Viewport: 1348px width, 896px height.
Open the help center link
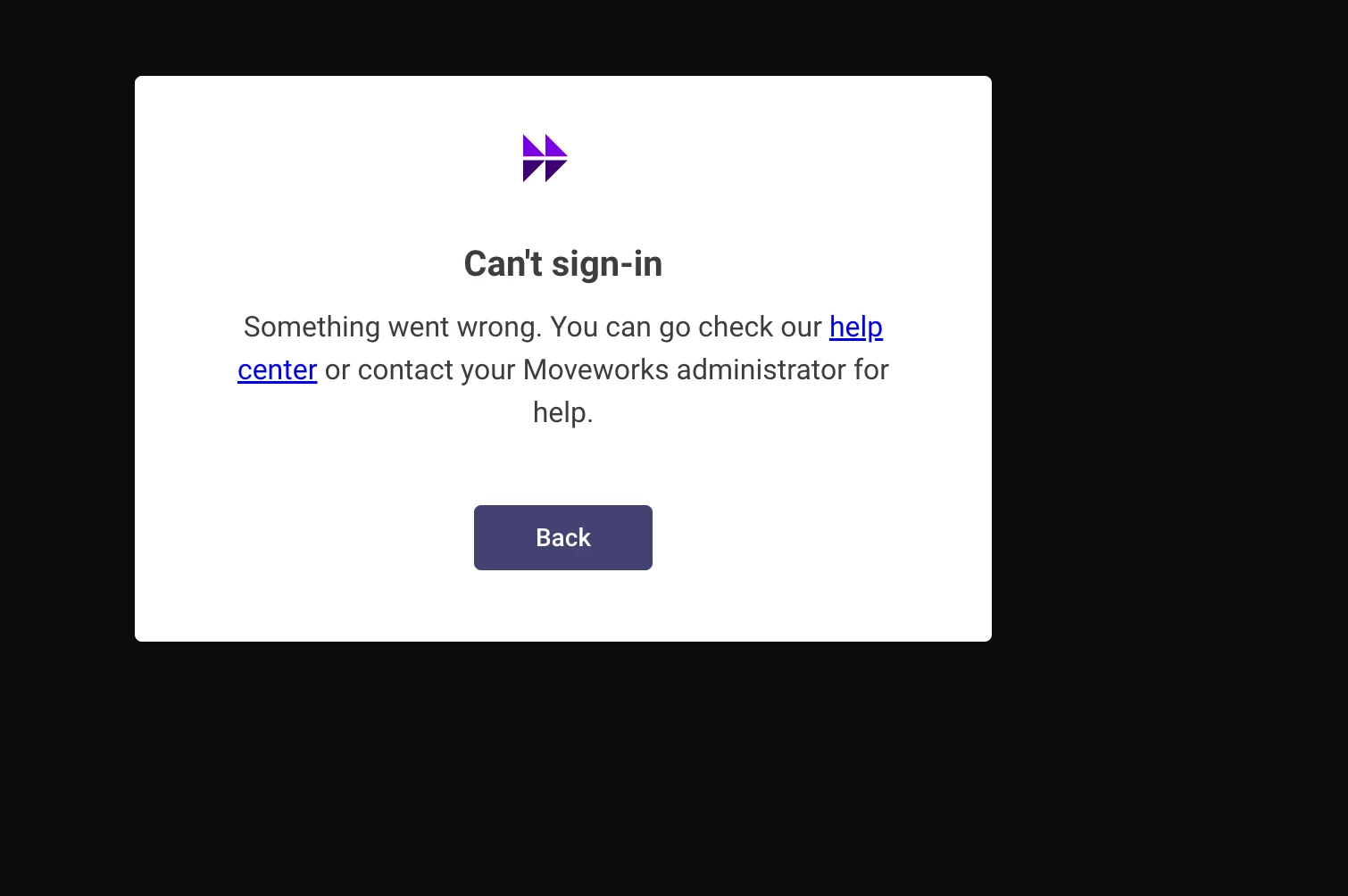[856, 328]
